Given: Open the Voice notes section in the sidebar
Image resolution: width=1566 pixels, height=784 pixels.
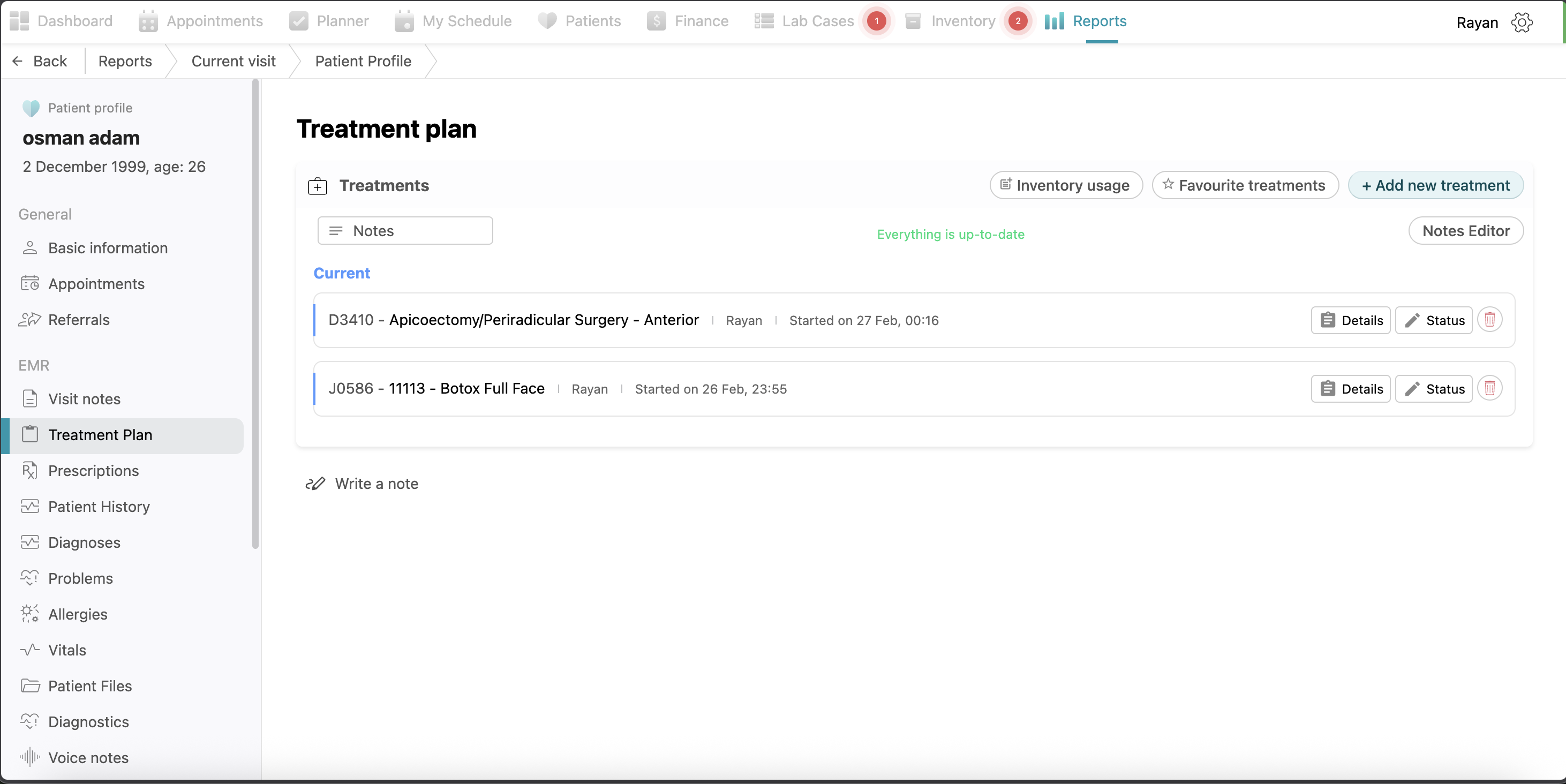Looking at the screenshot, I should [88, 757].
